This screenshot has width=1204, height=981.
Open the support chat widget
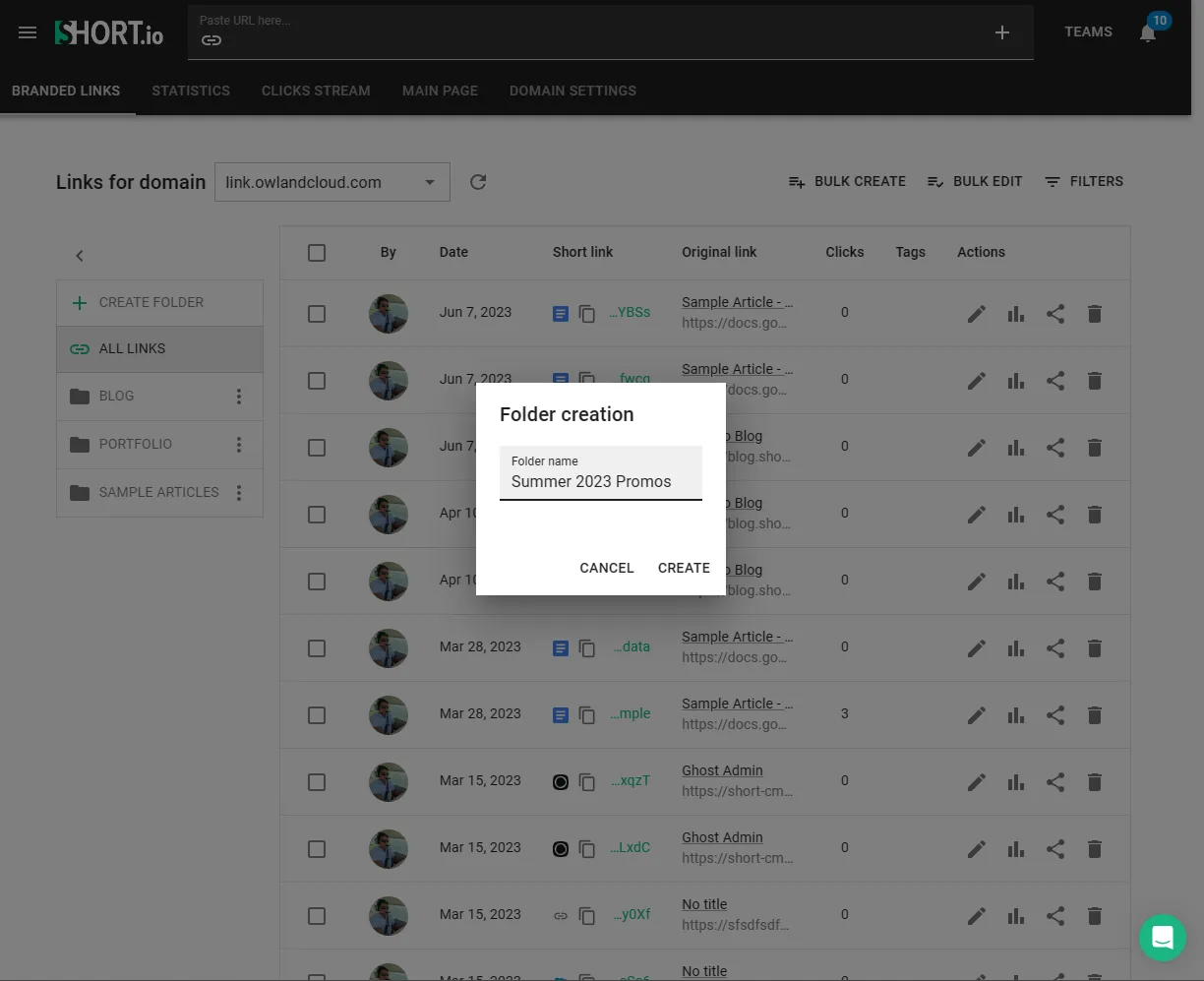click(1163, 938)
